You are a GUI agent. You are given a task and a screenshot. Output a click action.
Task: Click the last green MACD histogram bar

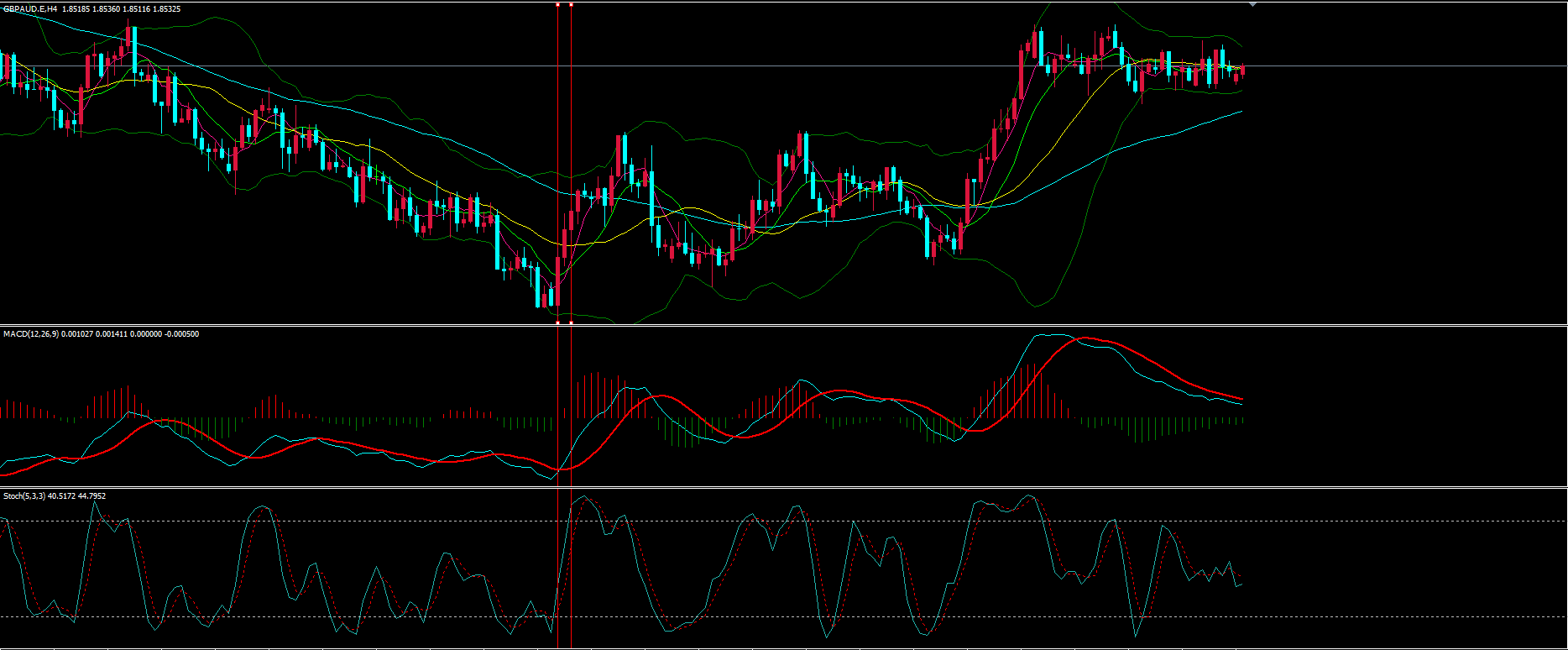point(1242,421)
